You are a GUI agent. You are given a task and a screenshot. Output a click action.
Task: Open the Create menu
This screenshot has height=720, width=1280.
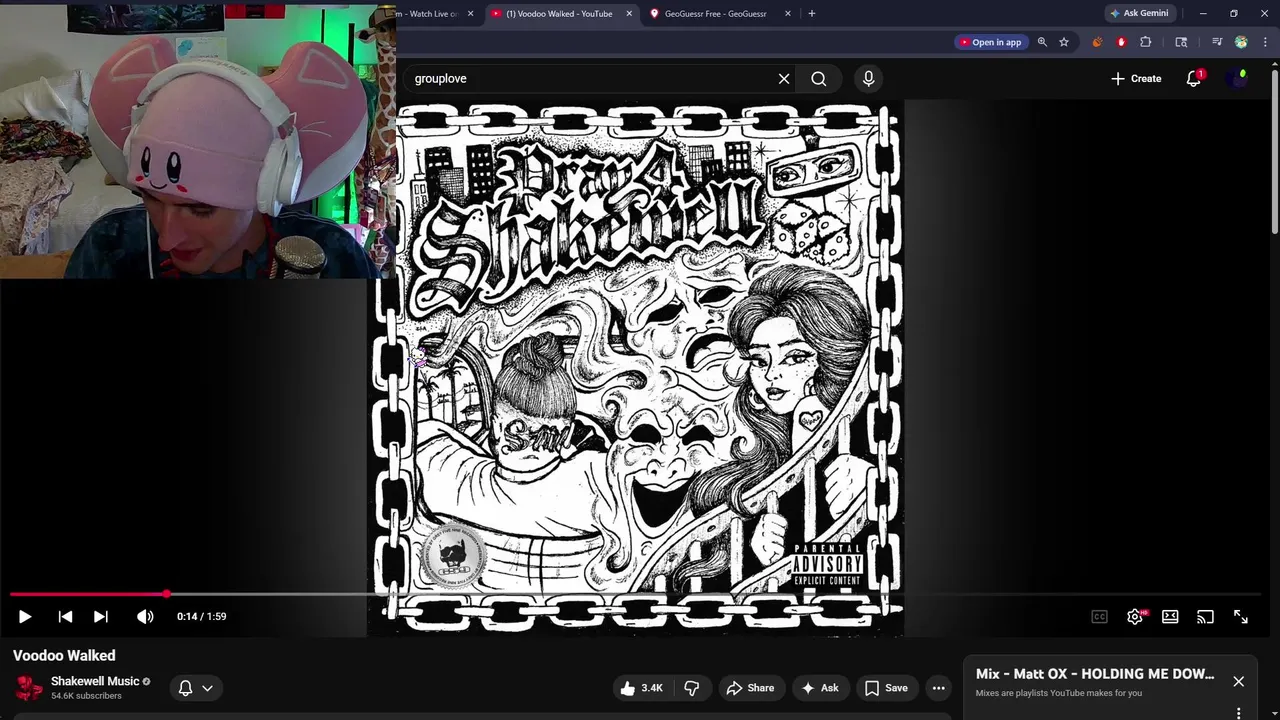point(1136,79)
